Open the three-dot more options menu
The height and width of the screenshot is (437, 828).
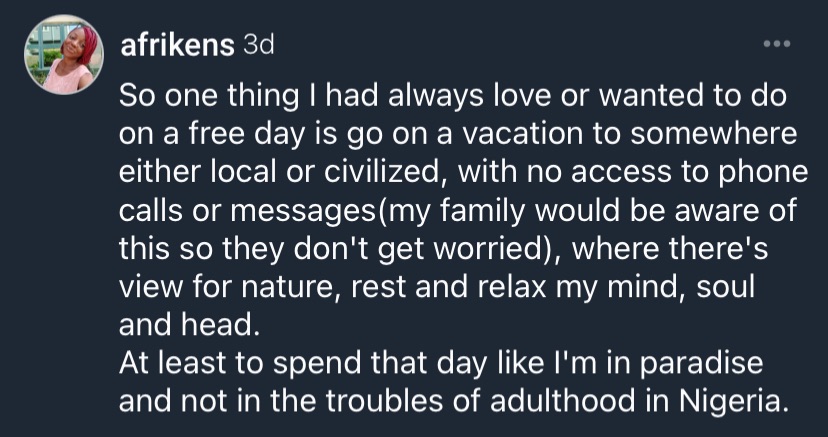pyautogui.click(x=776, y=45)
